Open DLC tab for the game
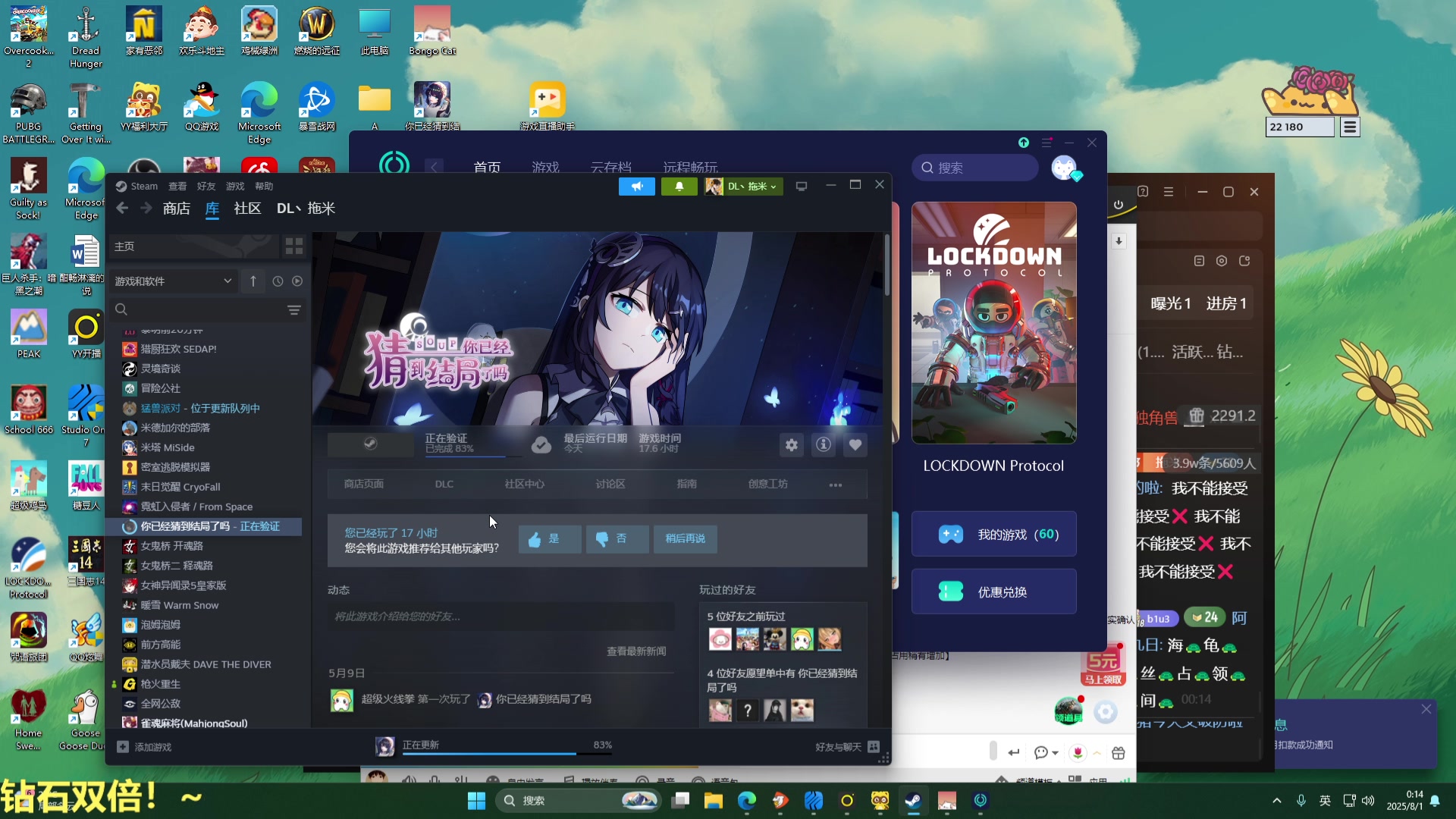 click(x=444, y=484)
